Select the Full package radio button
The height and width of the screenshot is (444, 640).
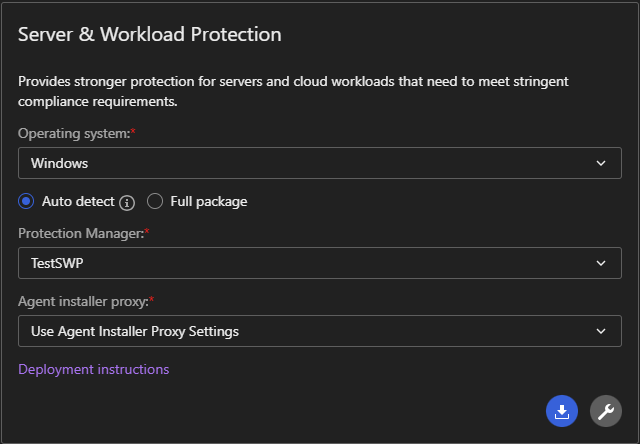click(155, 201)
